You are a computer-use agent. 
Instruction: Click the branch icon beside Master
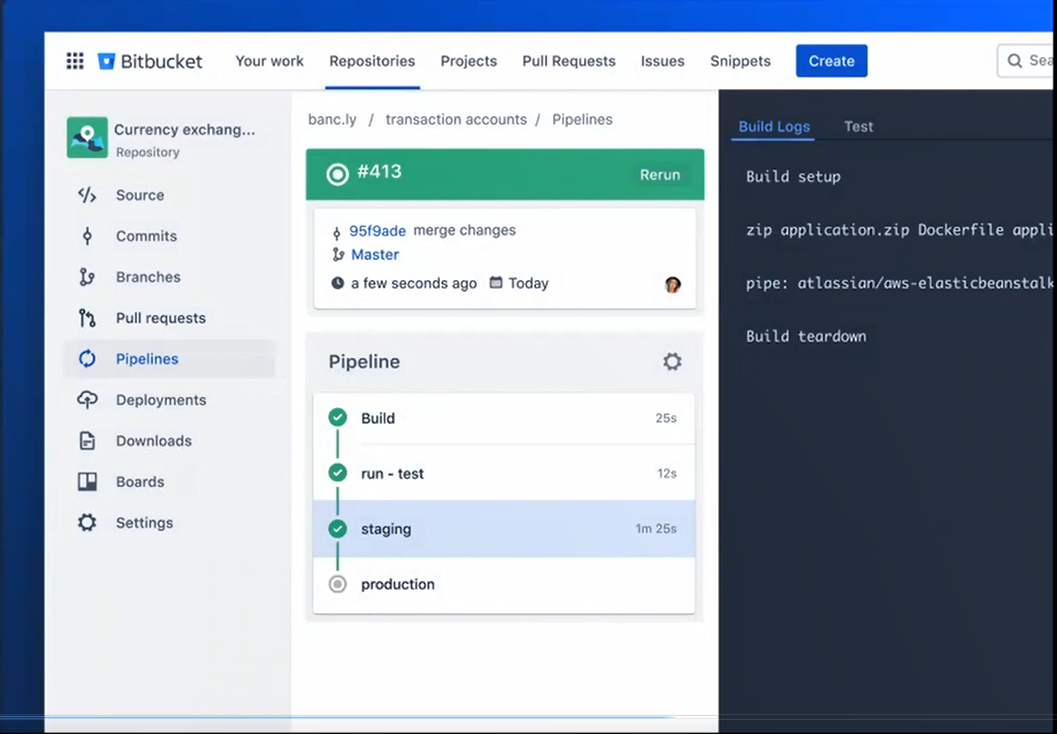point(338,255)
